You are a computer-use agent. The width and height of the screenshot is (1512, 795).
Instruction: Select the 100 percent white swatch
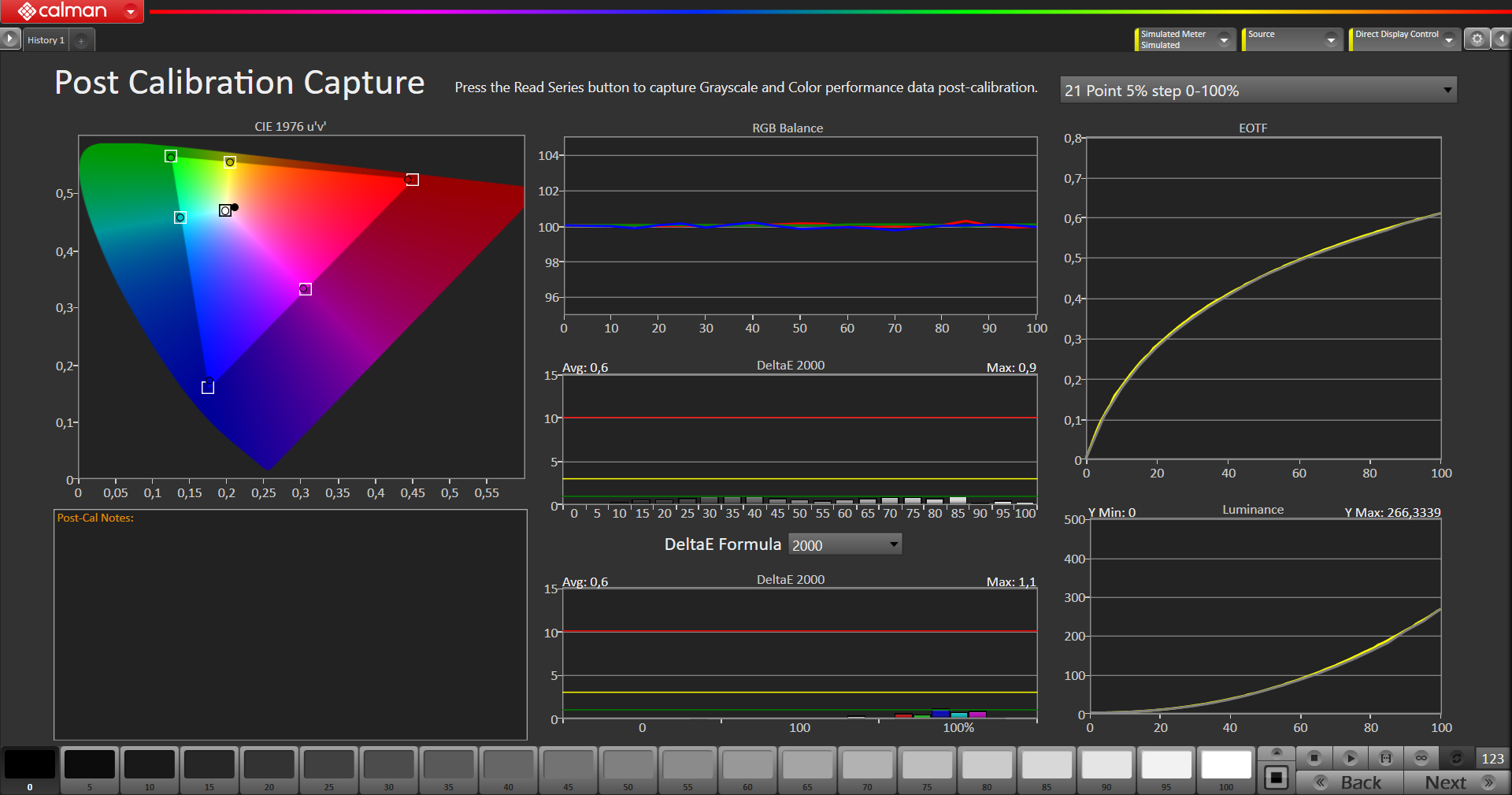pos(1225,765)
